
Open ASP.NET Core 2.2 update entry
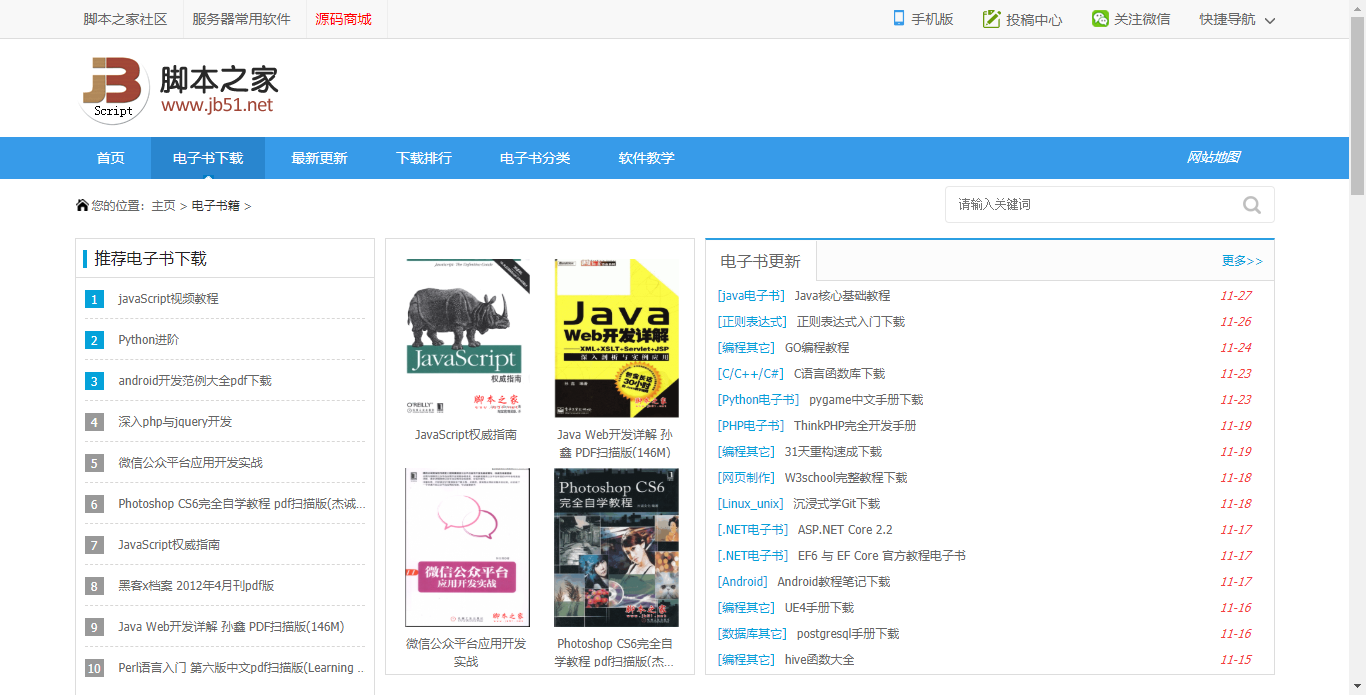[845, 530]
